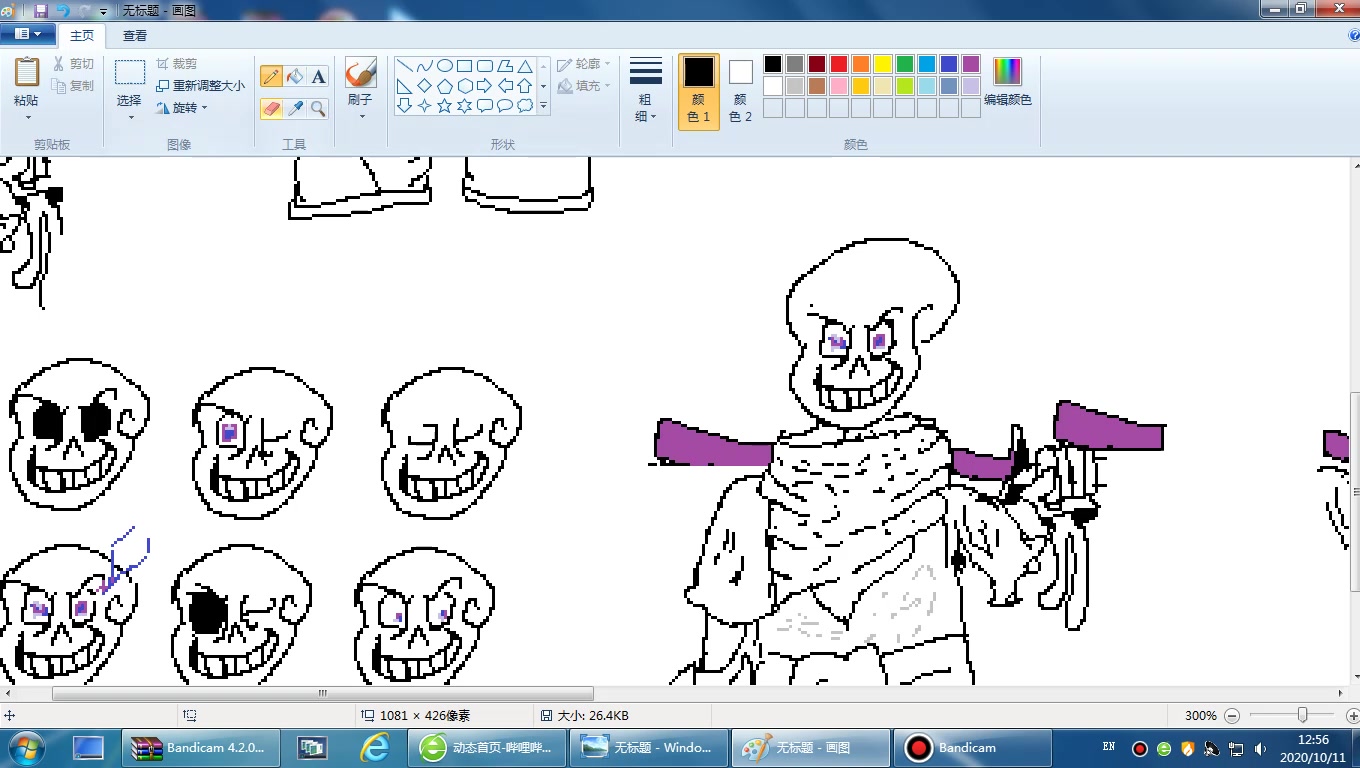This screenshot has width=1360, height=768.
Task: Click the Undo arrow in title bar
Action: 62,10
